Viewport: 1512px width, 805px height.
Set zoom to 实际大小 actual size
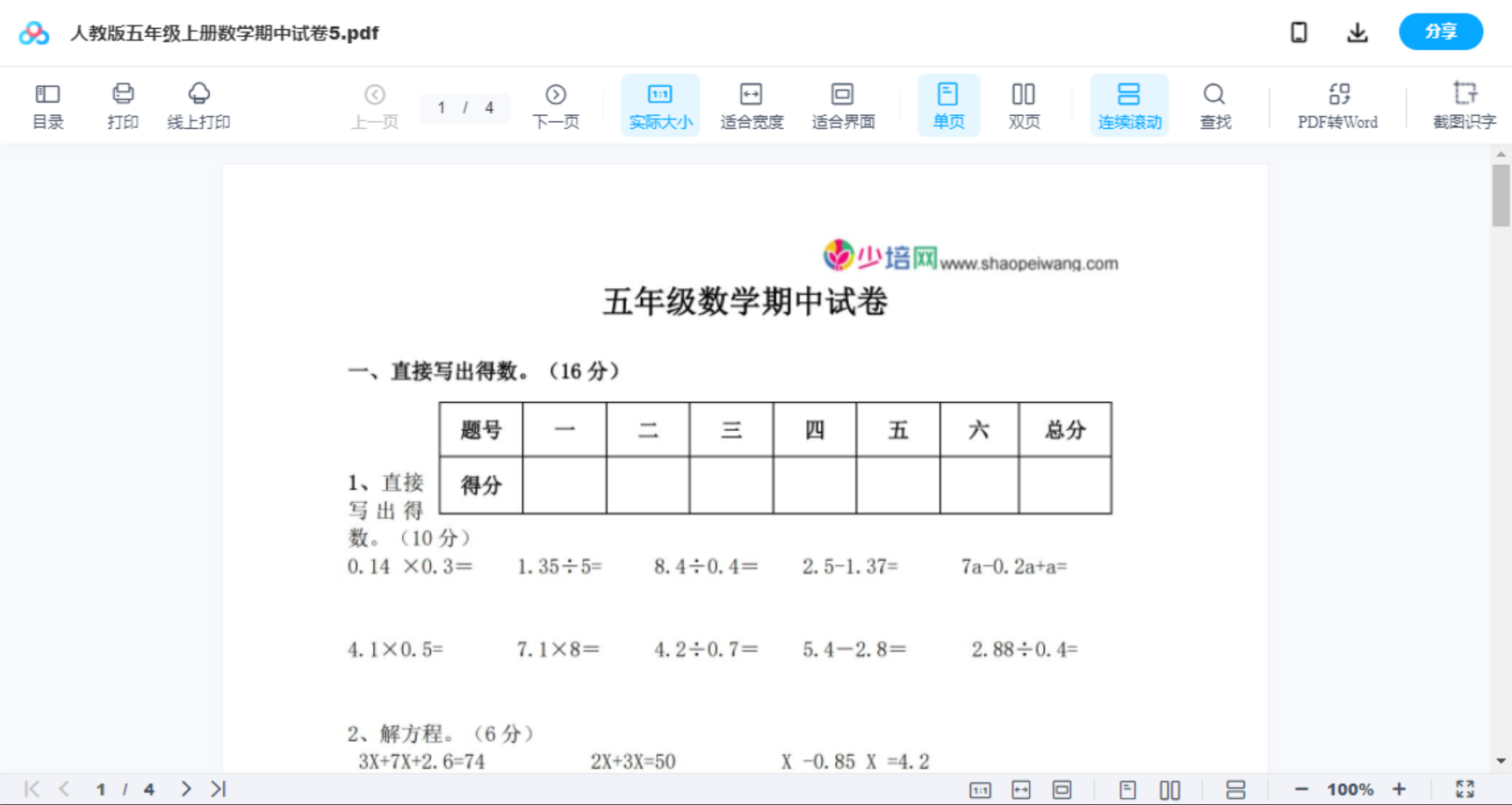point(660,104)
